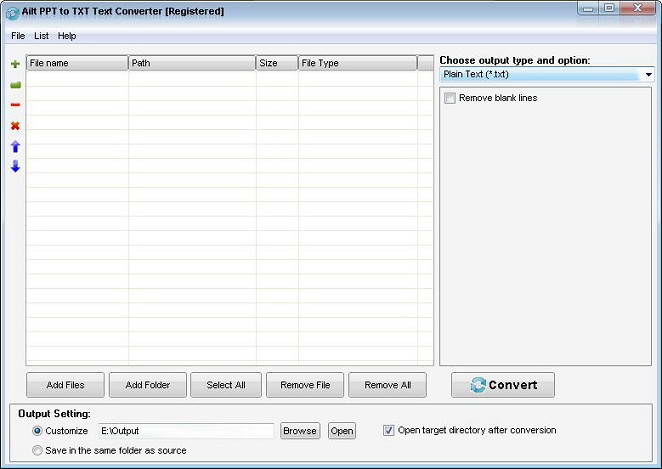This screenshot has width=662, height=469.
Task: Click the green add folder sidebar icon
Action: point(15,85)
